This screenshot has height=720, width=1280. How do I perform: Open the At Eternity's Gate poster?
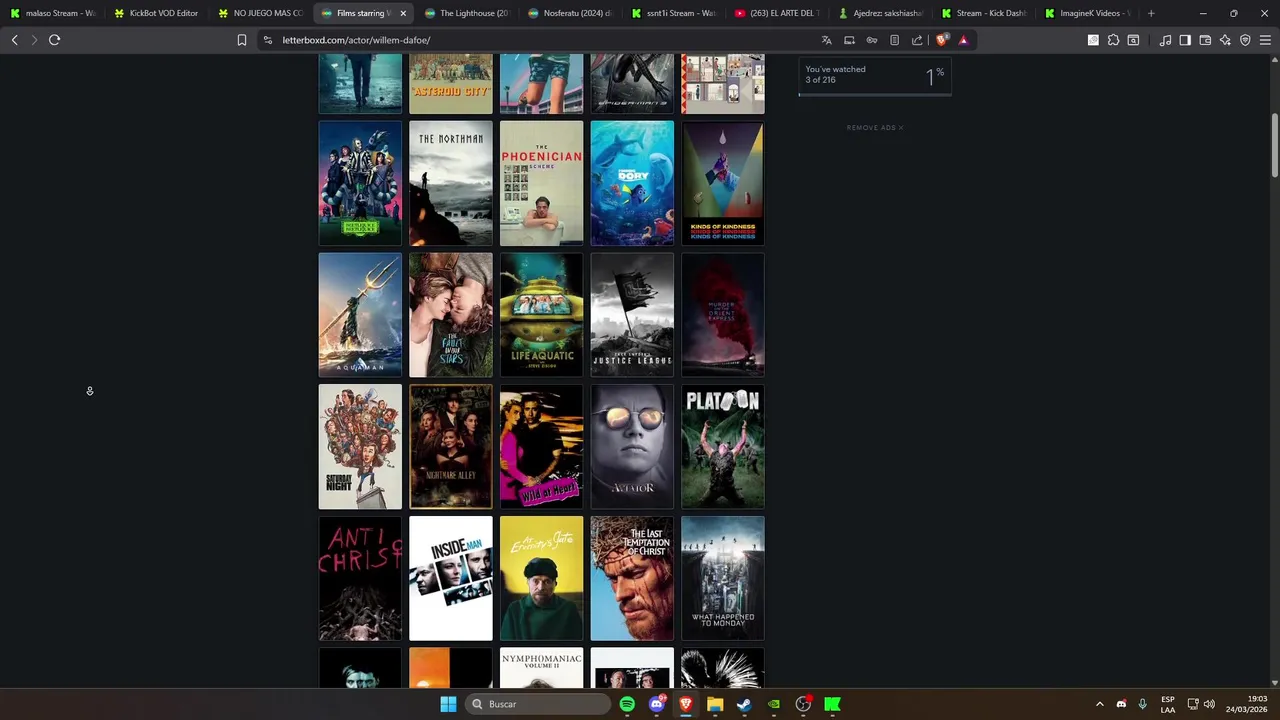coord(541,578)
